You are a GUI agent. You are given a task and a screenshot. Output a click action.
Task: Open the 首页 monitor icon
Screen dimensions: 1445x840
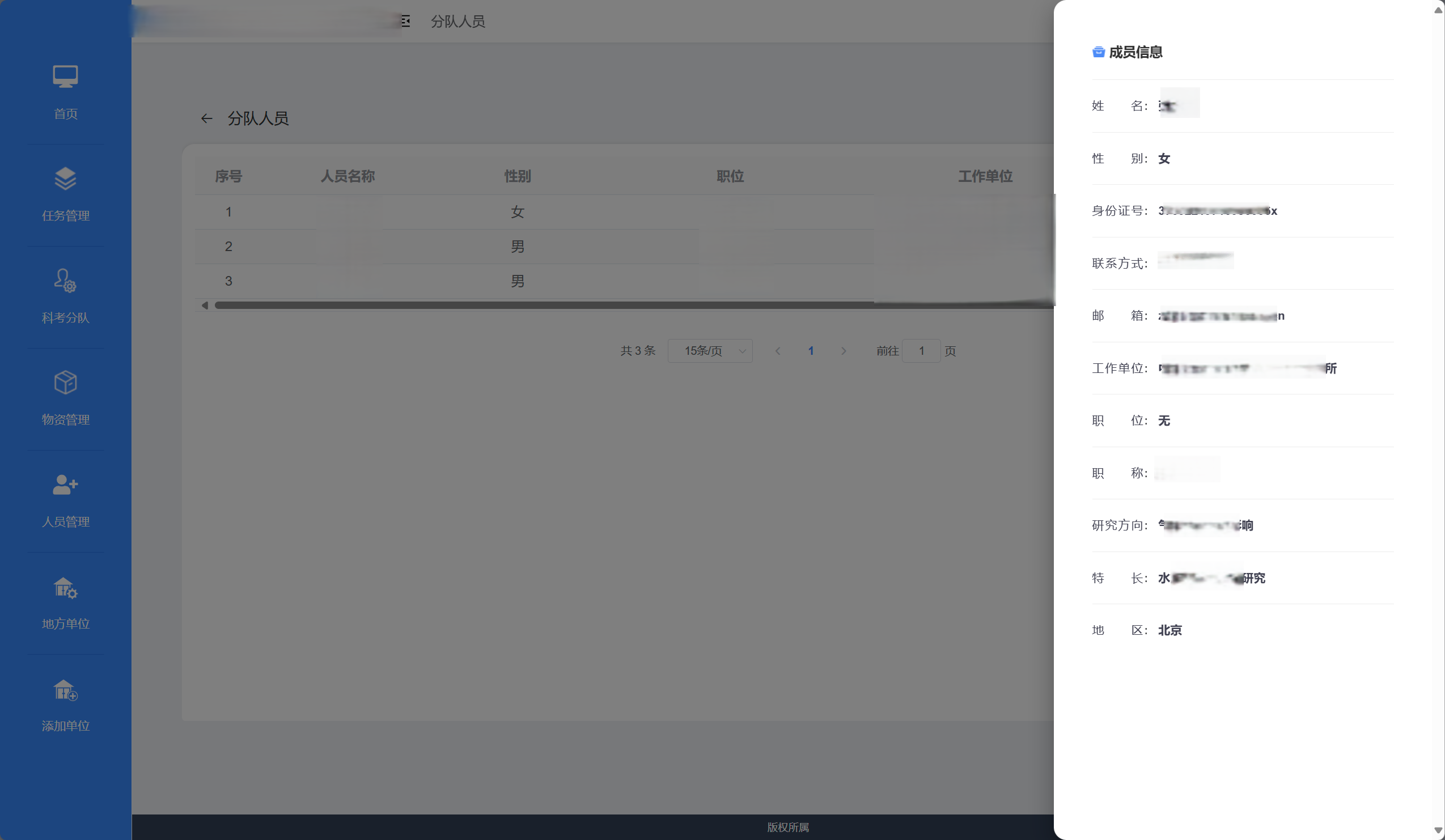[x=65, y=77]
